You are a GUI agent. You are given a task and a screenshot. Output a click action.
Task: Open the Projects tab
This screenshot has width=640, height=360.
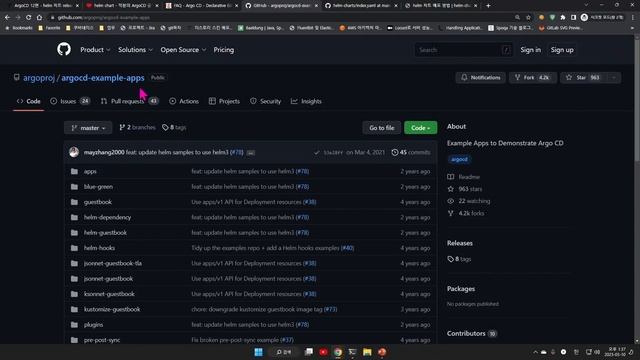(224, 101)
